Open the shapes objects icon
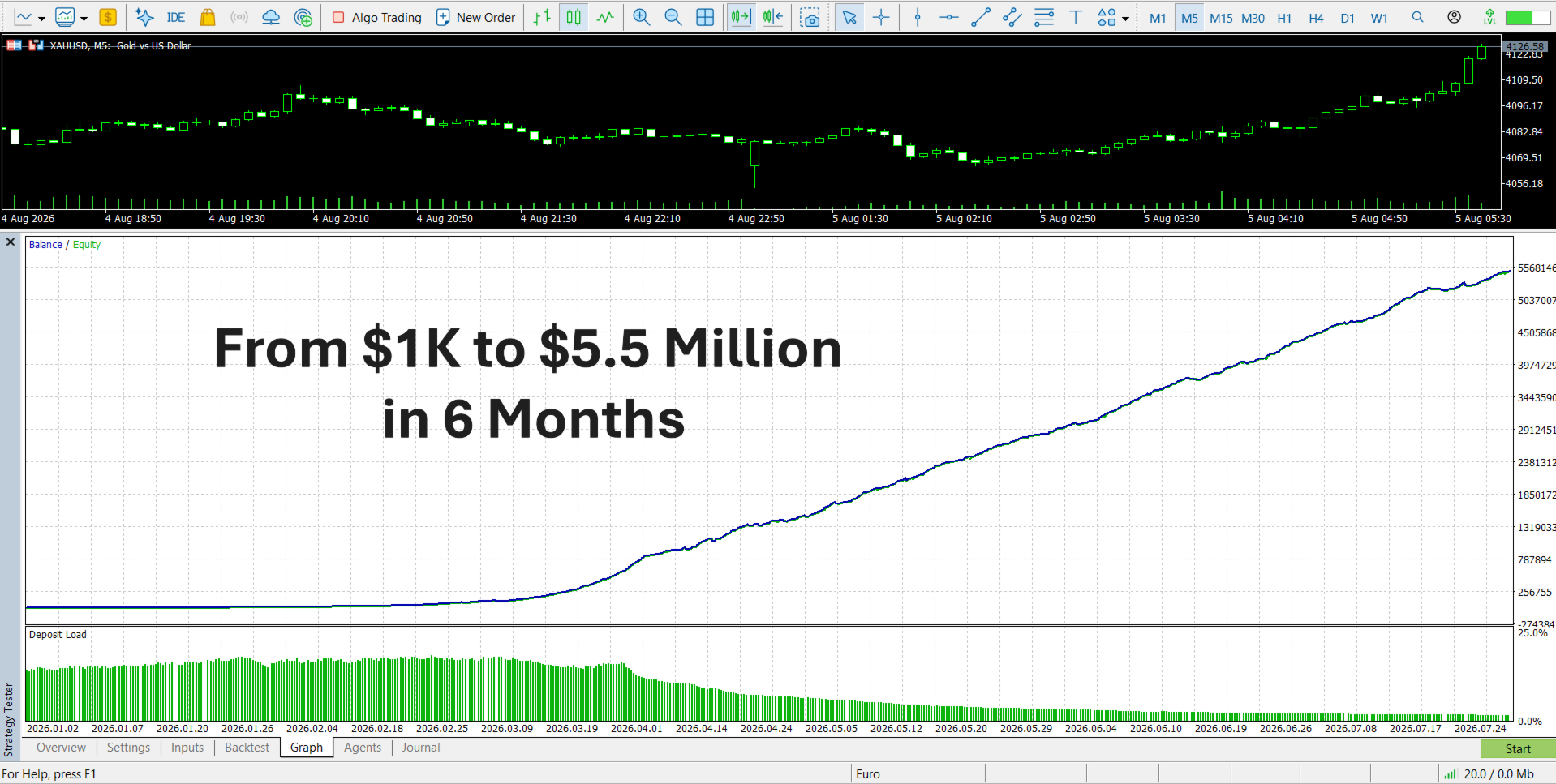1556x784 pixels. (x=1107, y=17)
